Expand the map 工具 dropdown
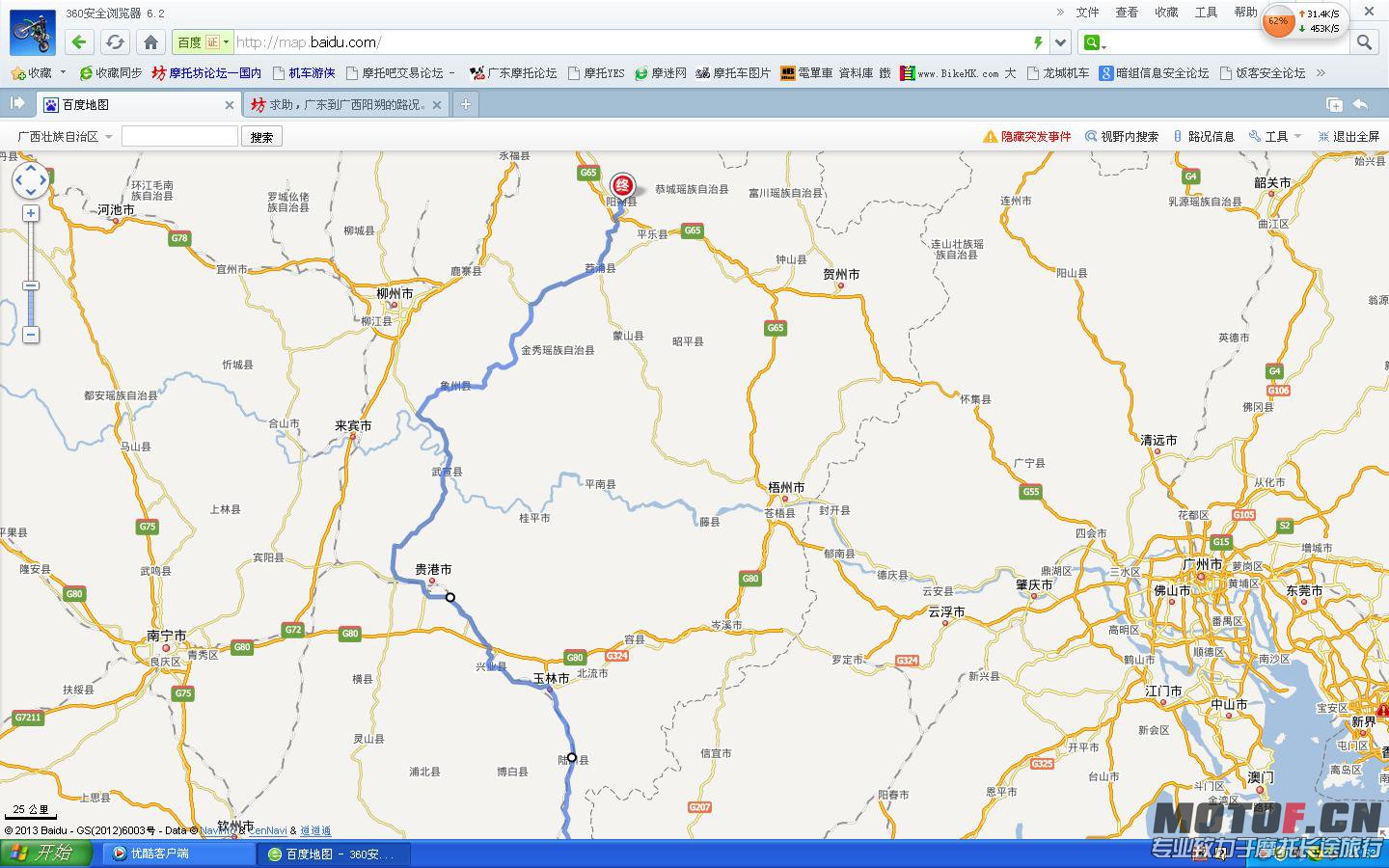Screen dimensions: 1389x868 [1275, 137]
